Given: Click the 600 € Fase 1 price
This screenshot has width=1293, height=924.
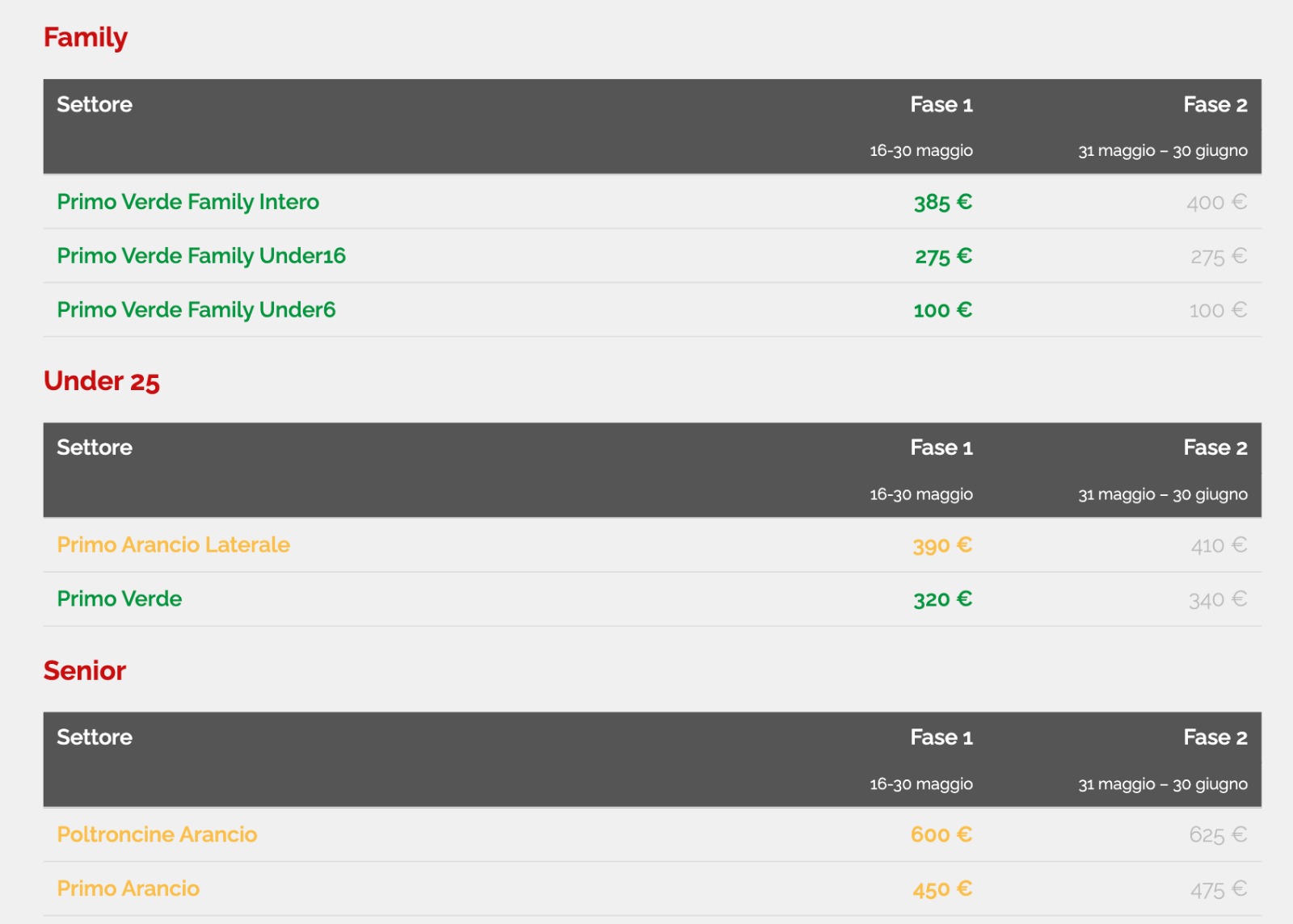Looking at the screenshot, I should pyautogui.click(x=941, y=834).
